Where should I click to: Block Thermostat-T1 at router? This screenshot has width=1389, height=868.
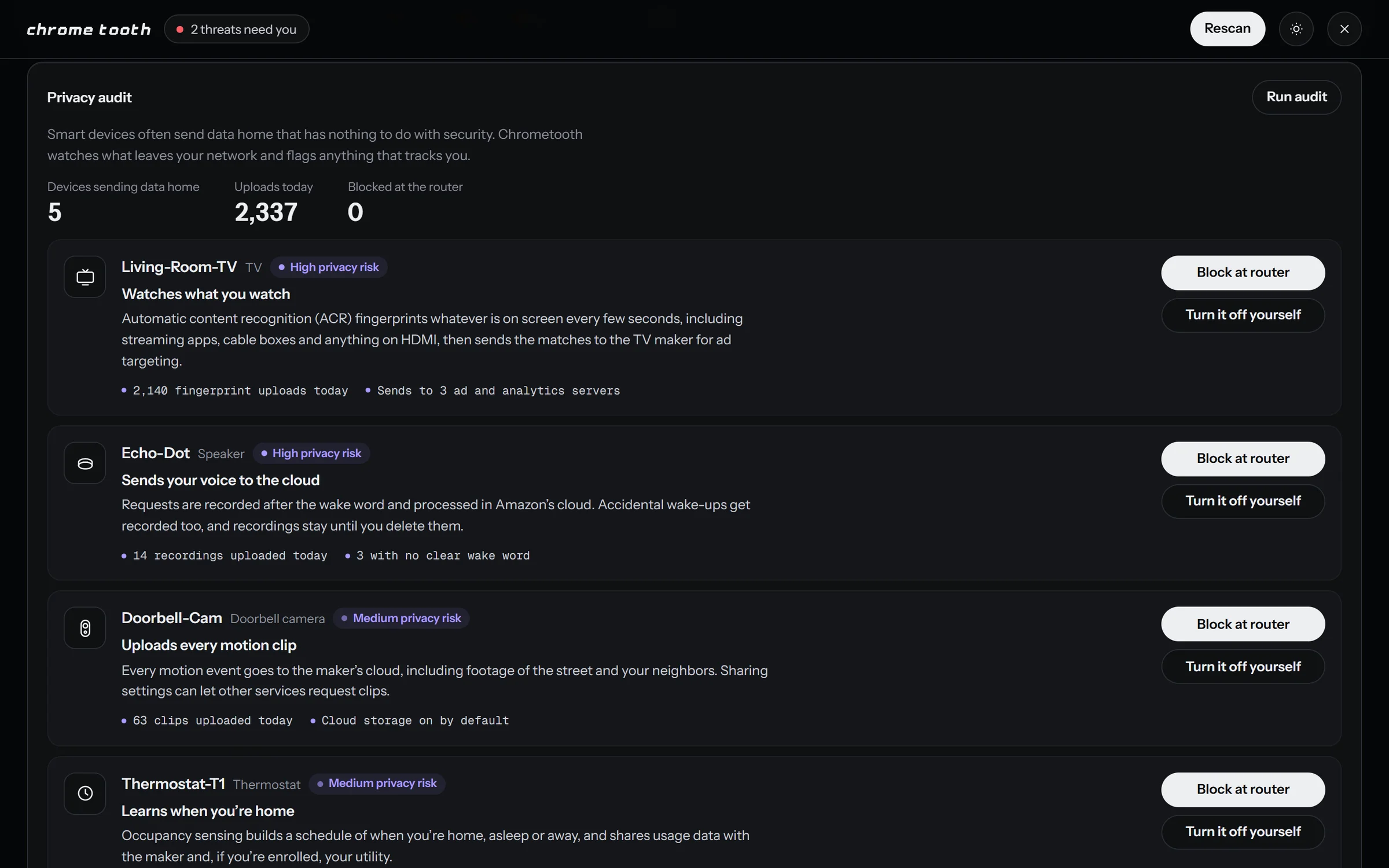pos(1243,789)
